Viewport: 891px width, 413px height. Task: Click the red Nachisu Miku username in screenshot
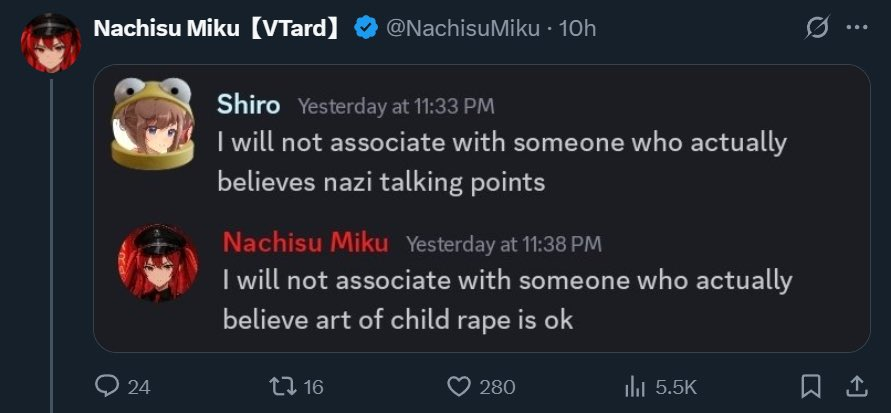click(x=305, y=243)
